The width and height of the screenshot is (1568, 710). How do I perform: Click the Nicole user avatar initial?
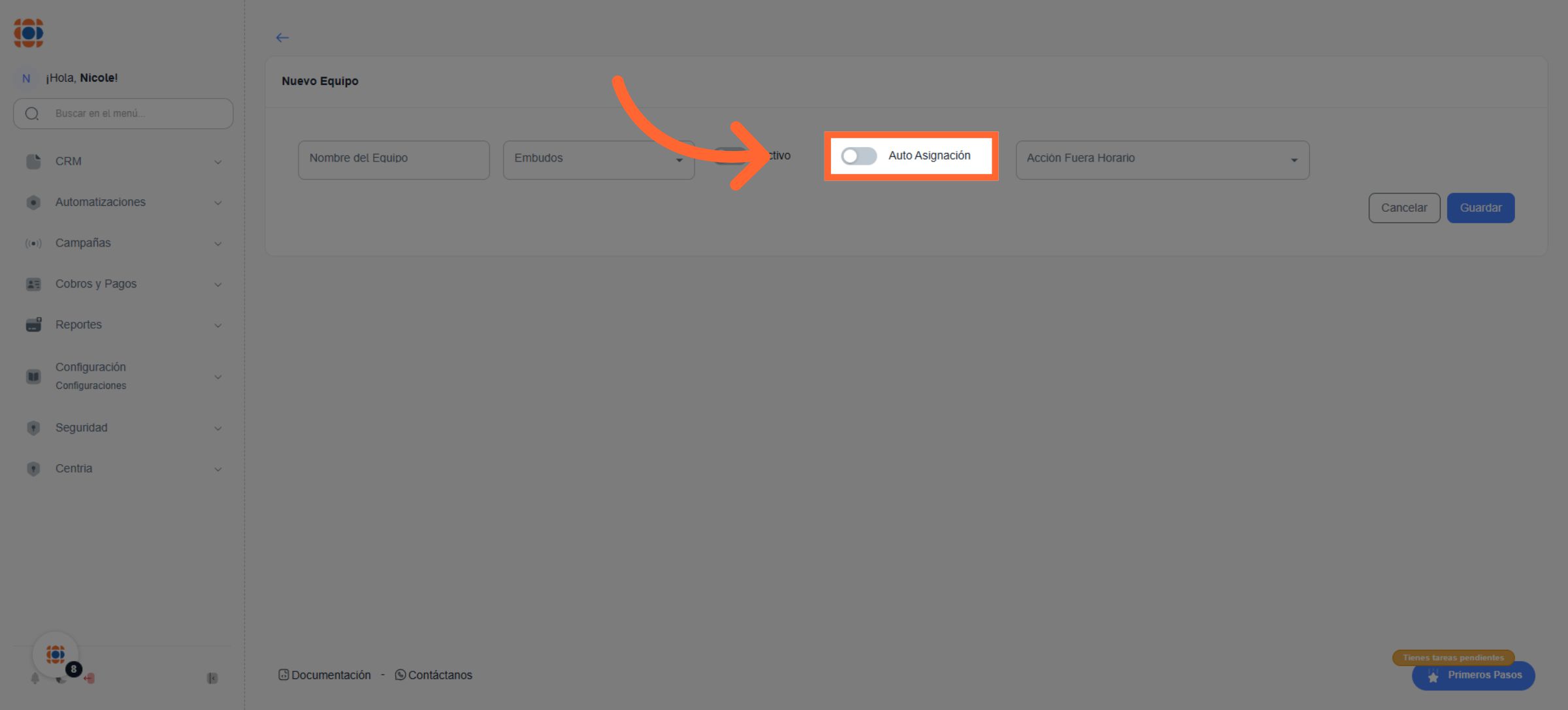tap(26, 78)
